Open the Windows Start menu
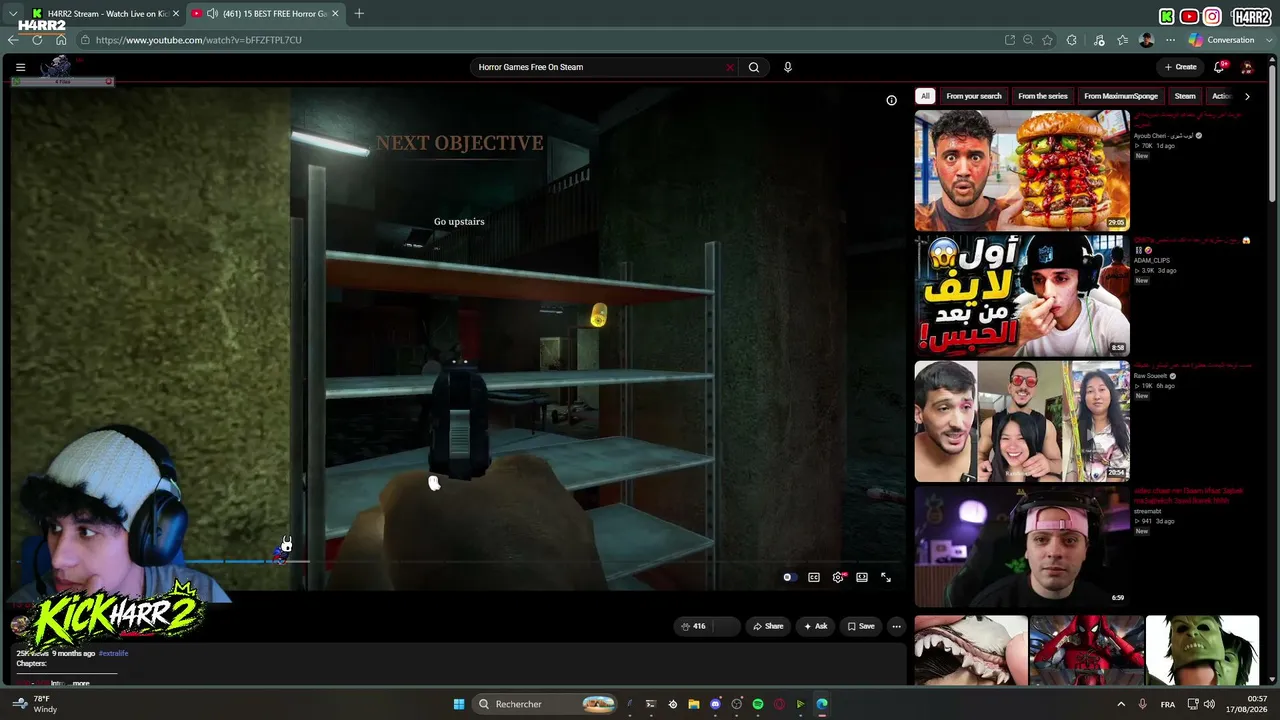 459,704
